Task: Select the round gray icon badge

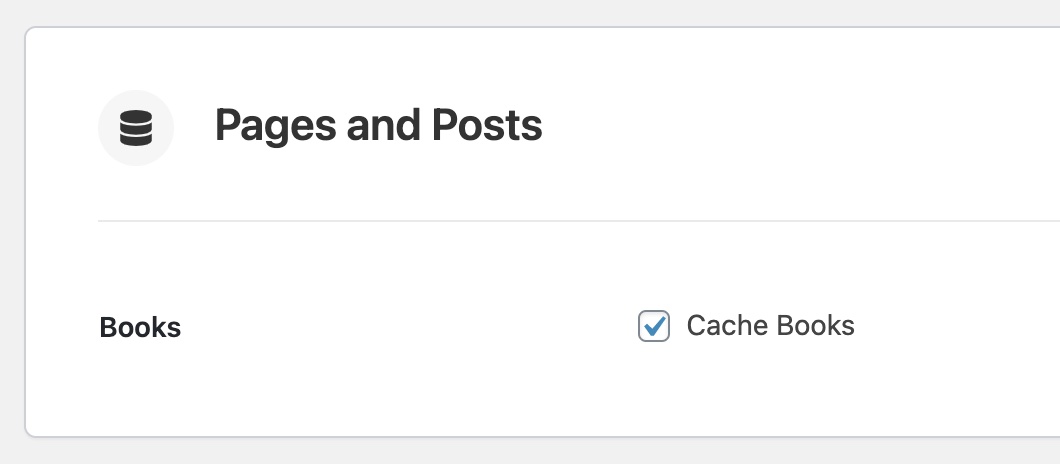Action: pyautogui.click(x=135, y=128)
